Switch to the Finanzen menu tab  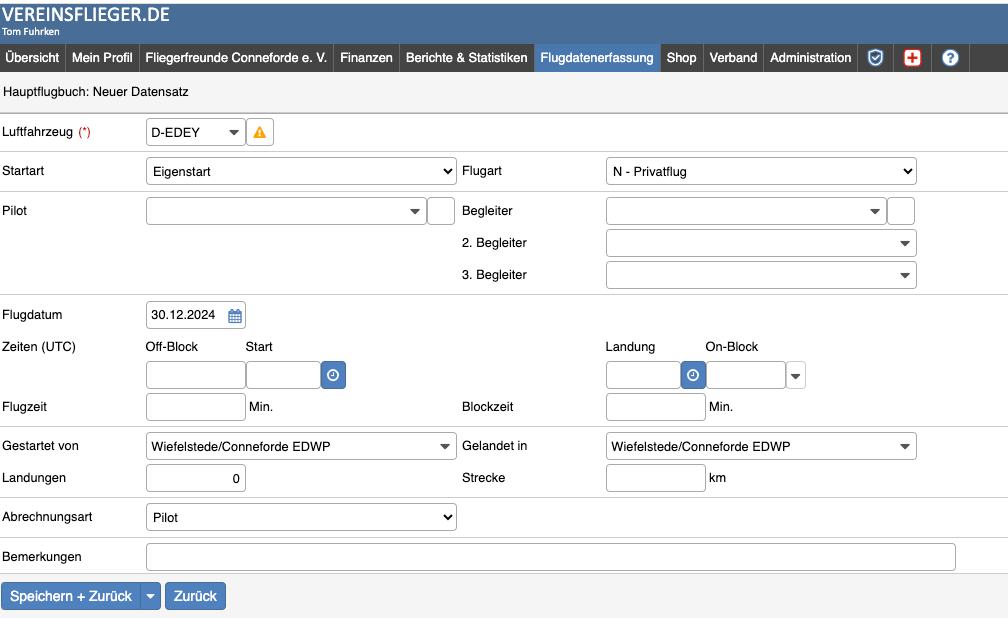click(x=366, y=58)
